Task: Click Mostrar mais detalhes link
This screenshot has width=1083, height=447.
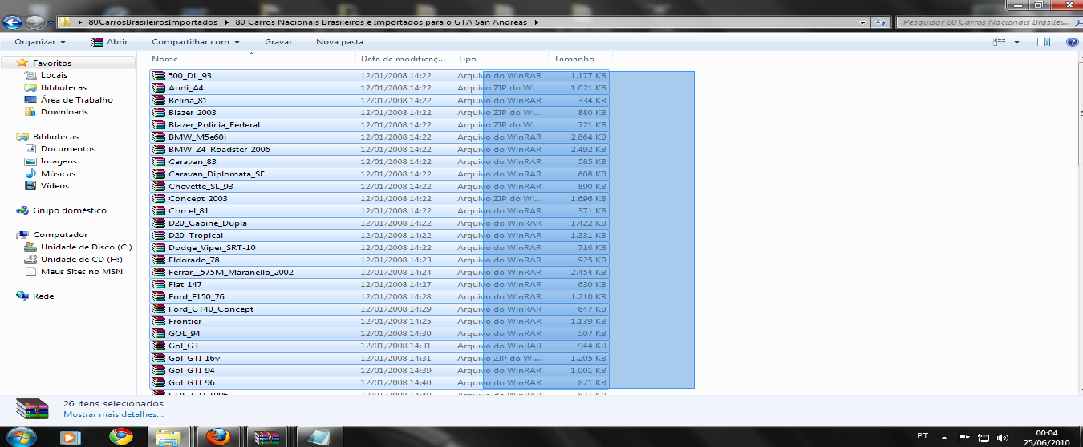Action: (x=114, y=415)
